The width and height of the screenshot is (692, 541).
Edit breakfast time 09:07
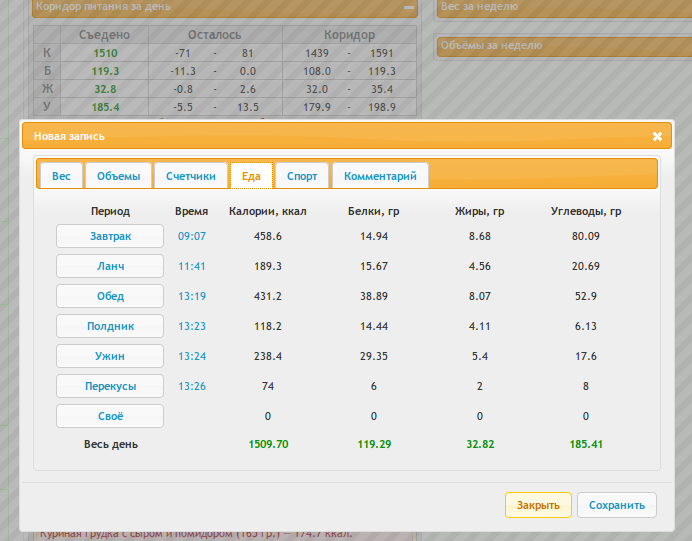[x=192, y=236]
